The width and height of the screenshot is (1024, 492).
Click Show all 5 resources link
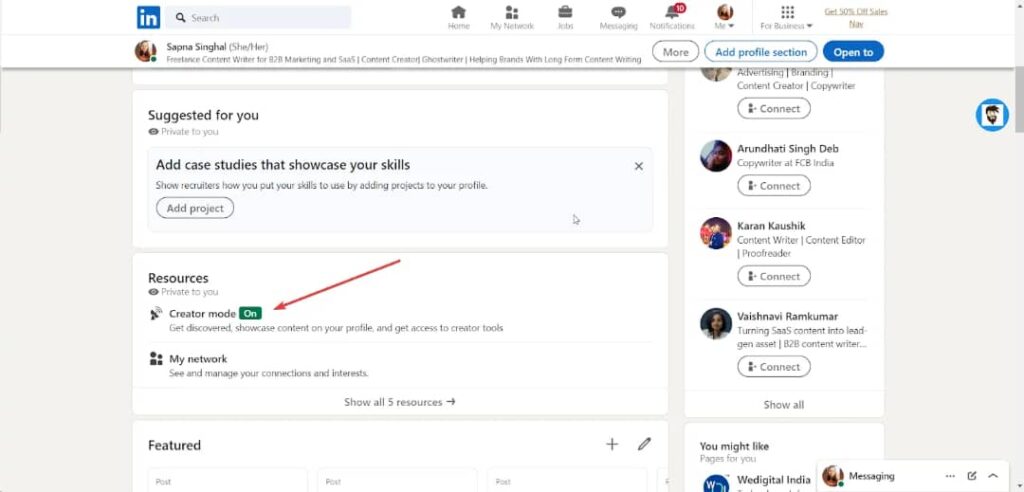[x=400, y=402]
